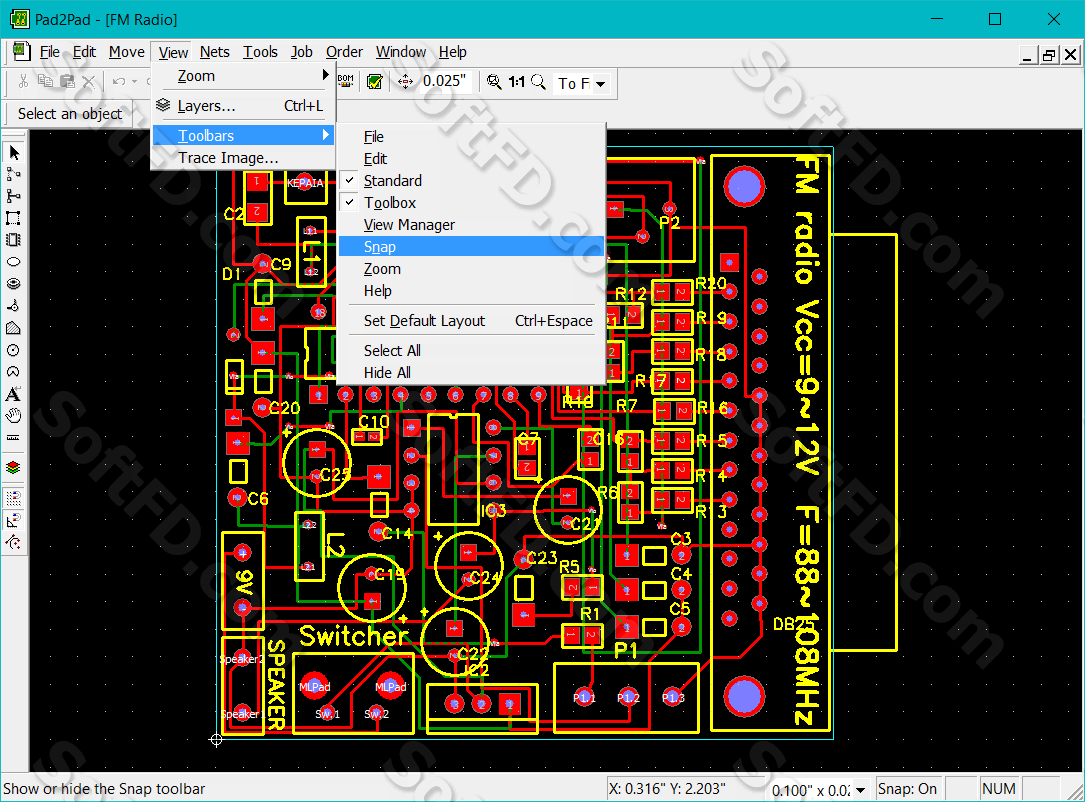Click the BOM bill of materials icon
1085x802 pixels.
point(346,82)
